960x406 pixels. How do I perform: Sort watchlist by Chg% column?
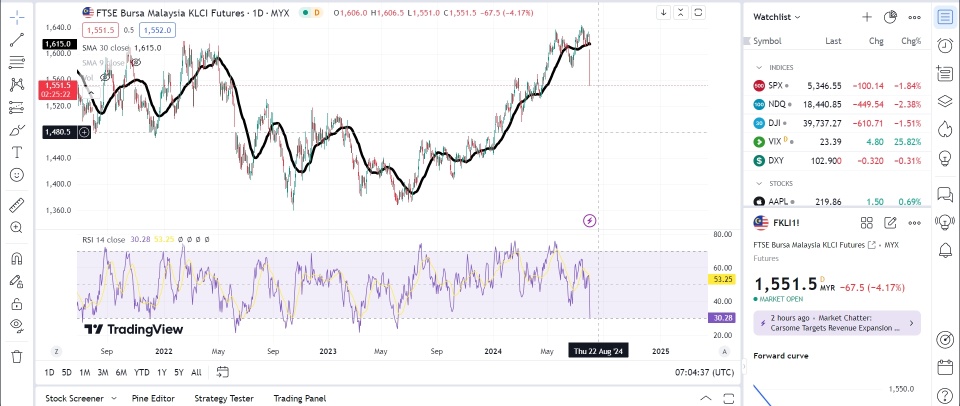point(911,41)
